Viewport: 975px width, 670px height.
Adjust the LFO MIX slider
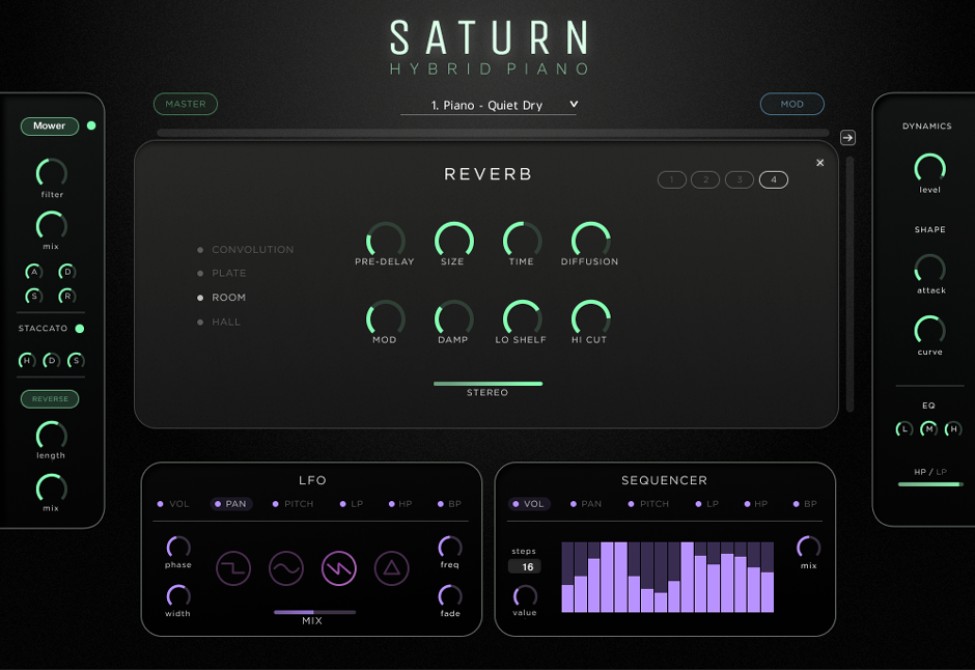point(311,608)
